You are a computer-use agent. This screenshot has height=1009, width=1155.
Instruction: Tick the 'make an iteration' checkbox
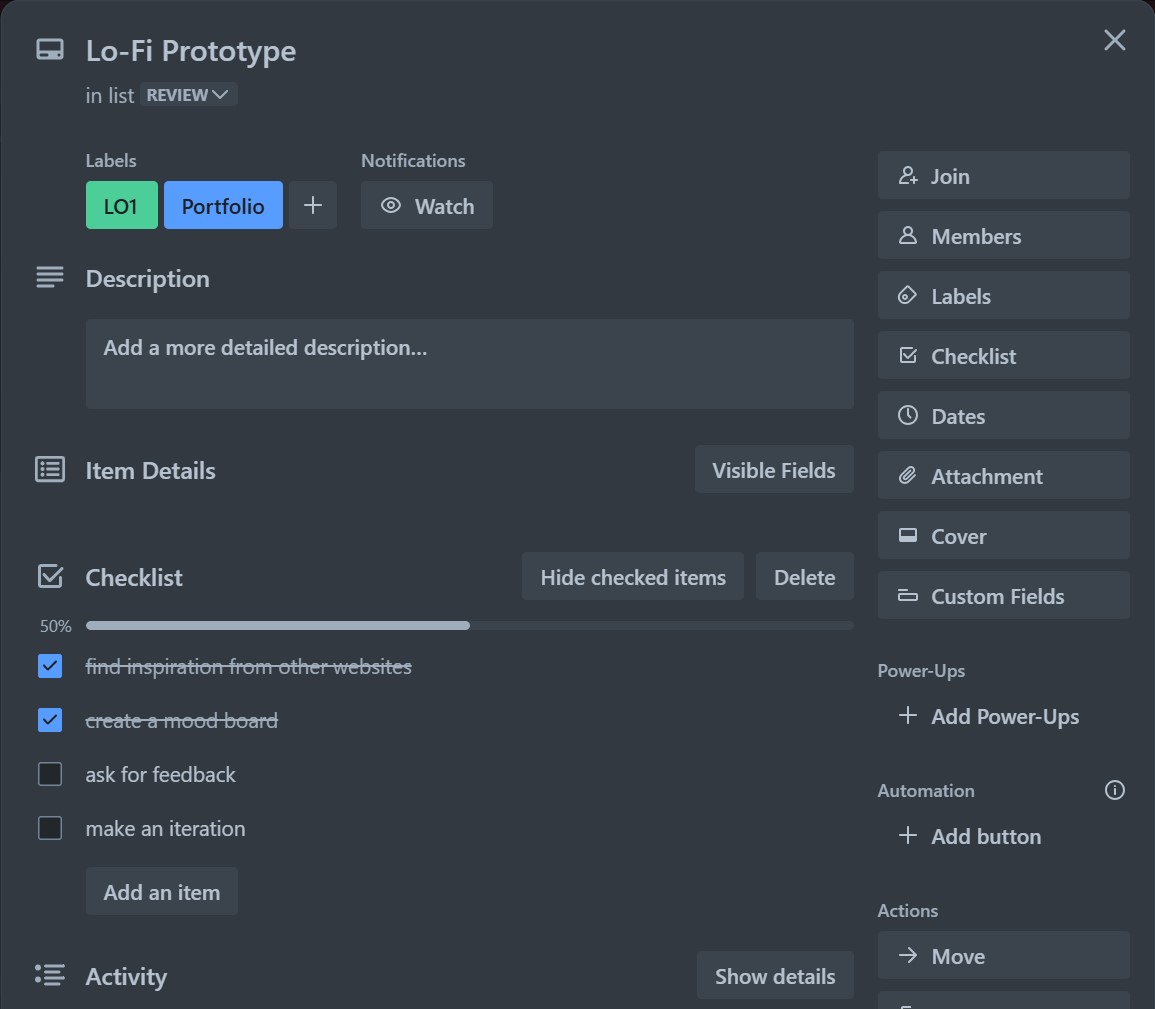tap(50, 828)
